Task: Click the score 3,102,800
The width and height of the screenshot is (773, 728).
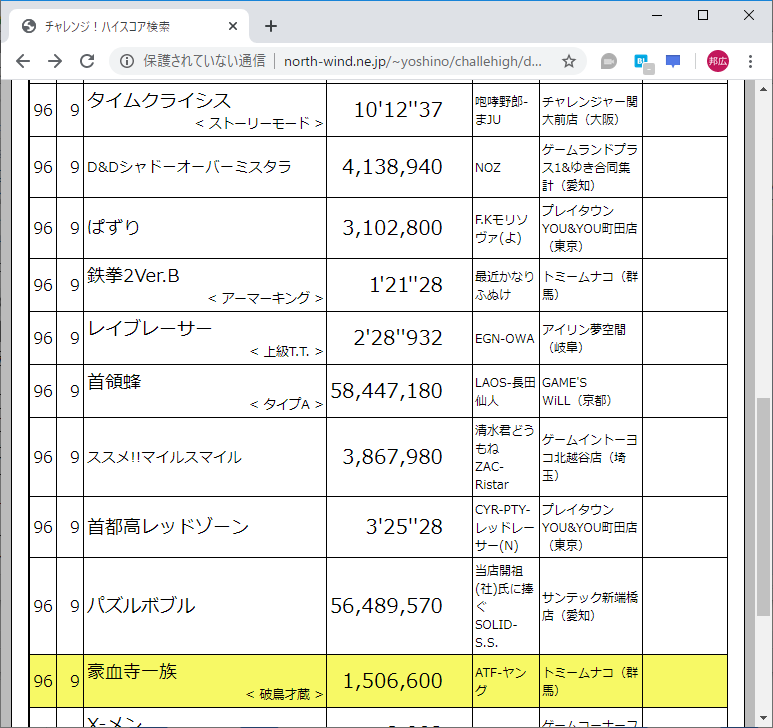Action: pyautogui.click(x=392, y=228)
